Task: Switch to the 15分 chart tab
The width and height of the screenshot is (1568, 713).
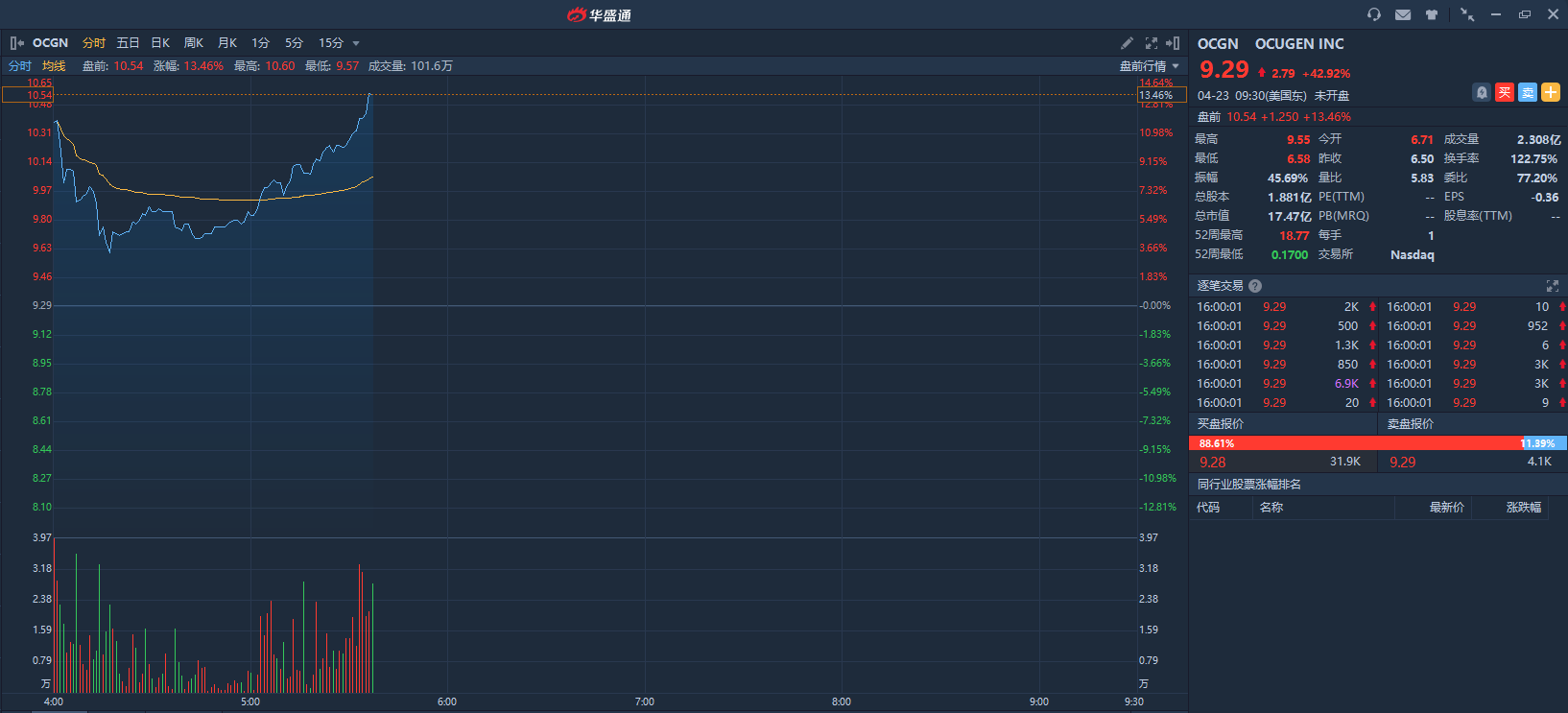Action: pyautogui.click(x=331, y=43)
